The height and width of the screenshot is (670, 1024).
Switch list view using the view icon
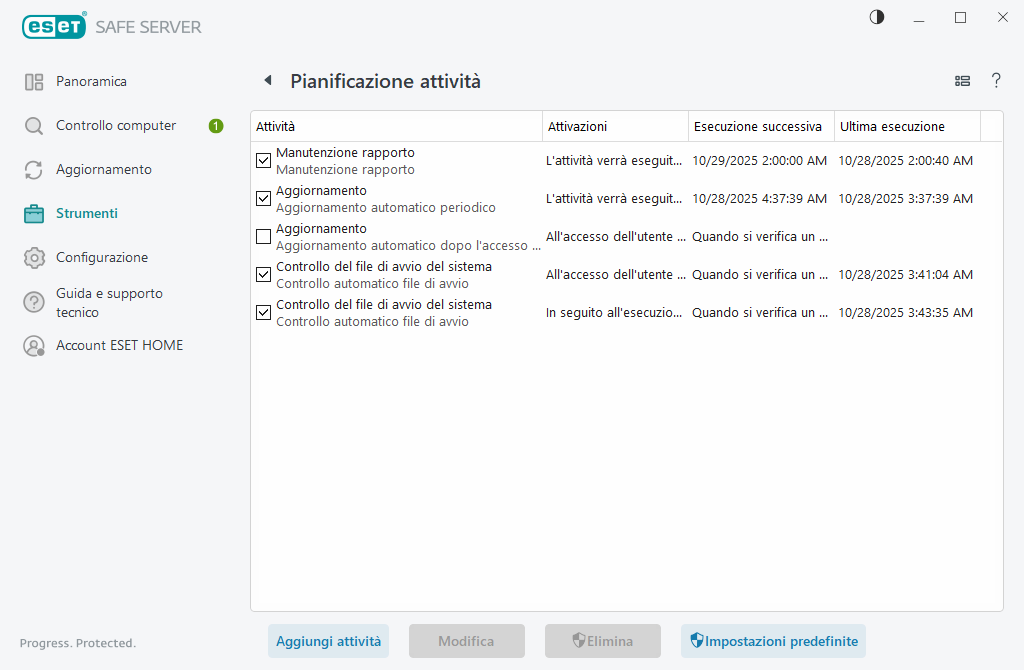click(963, 81)
